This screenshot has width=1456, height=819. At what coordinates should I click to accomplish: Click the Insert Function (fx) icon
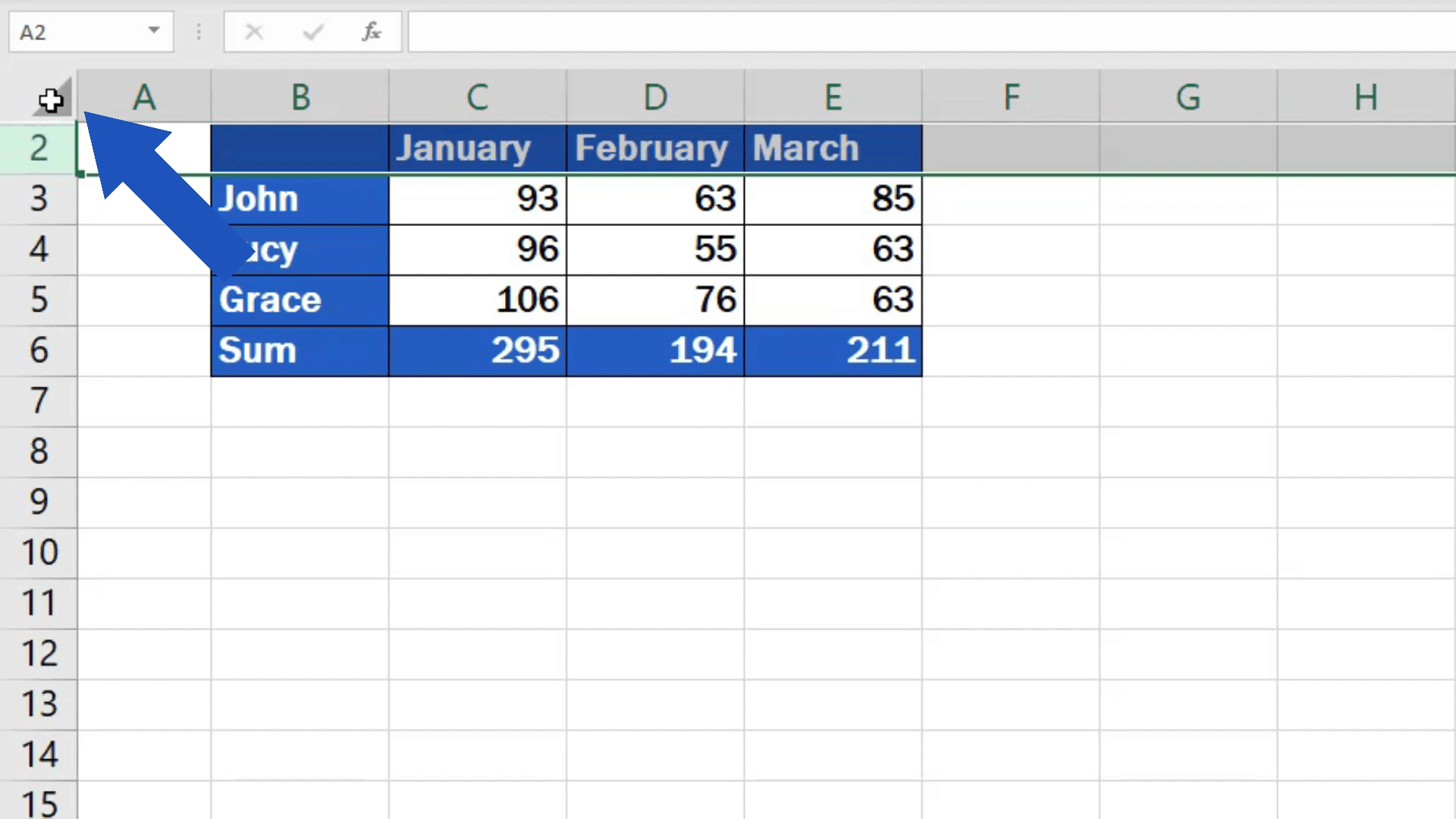tap(371, 32)
